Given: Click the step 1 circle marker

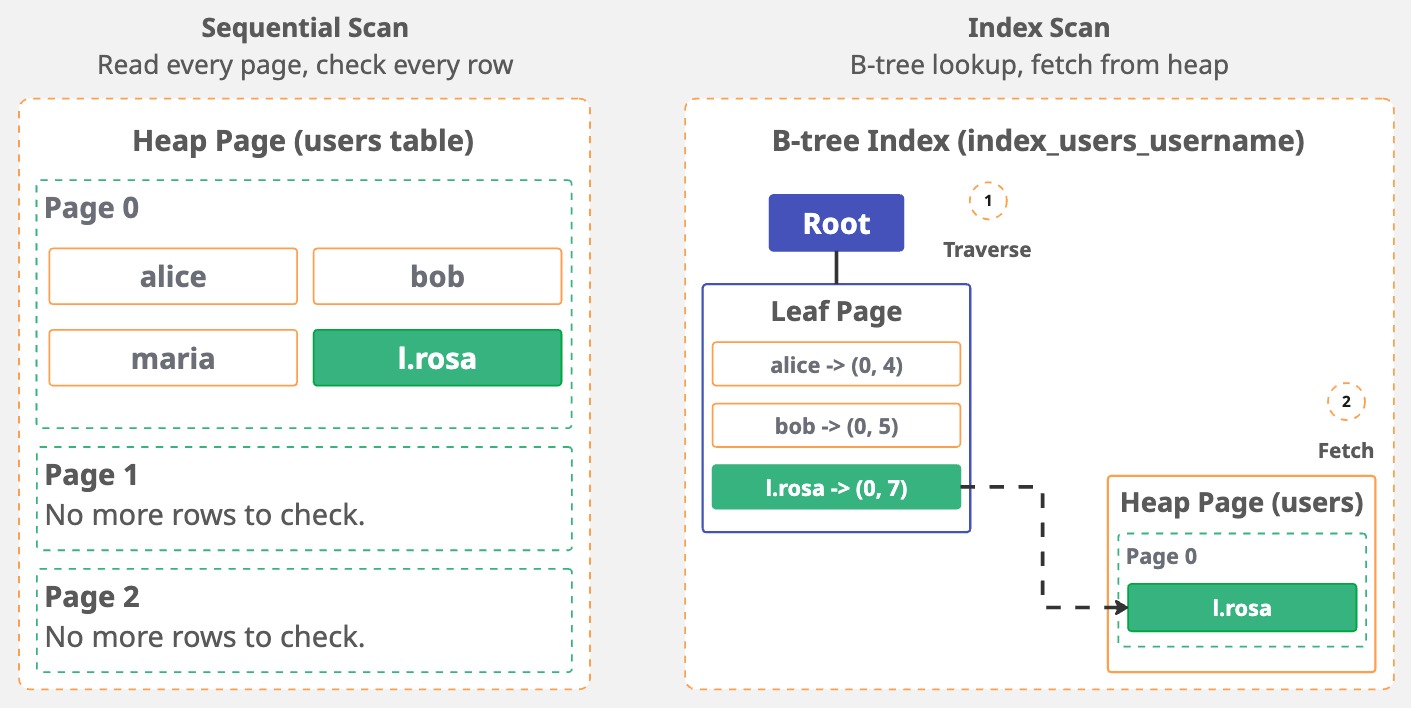Looking at the screenshot, I should click(988, 201).
